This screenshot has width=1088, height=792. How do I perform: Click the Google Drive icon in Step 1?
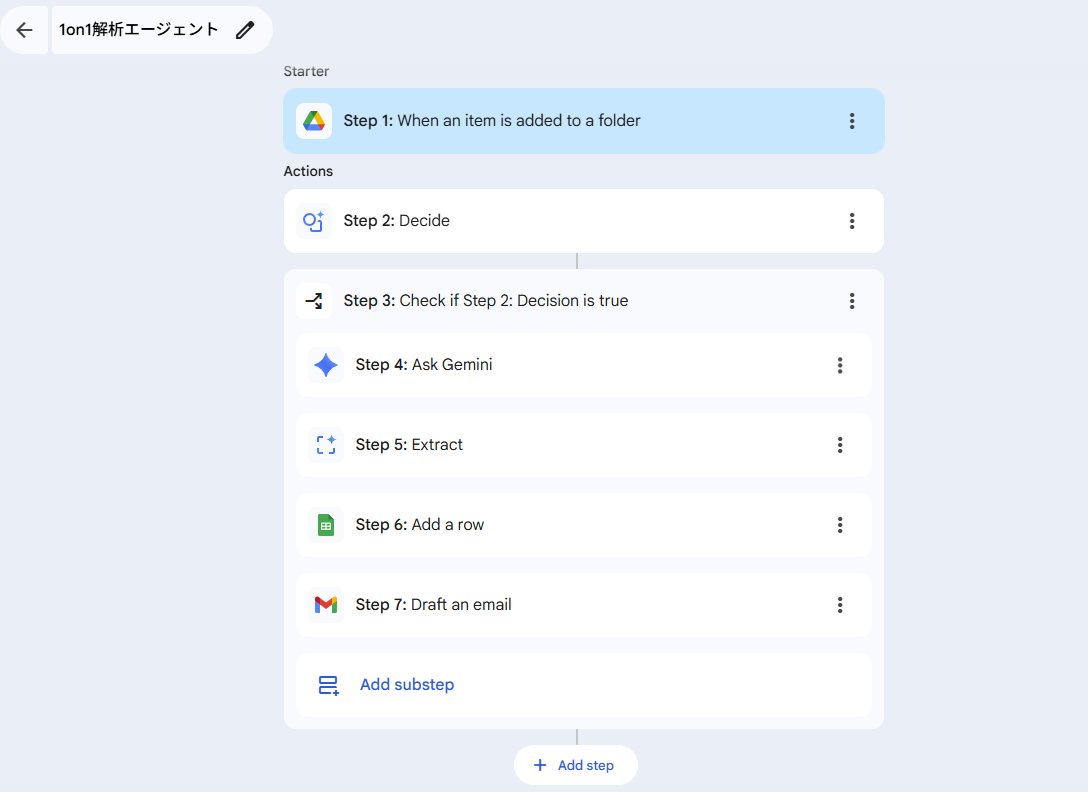[x=314, y=121]
